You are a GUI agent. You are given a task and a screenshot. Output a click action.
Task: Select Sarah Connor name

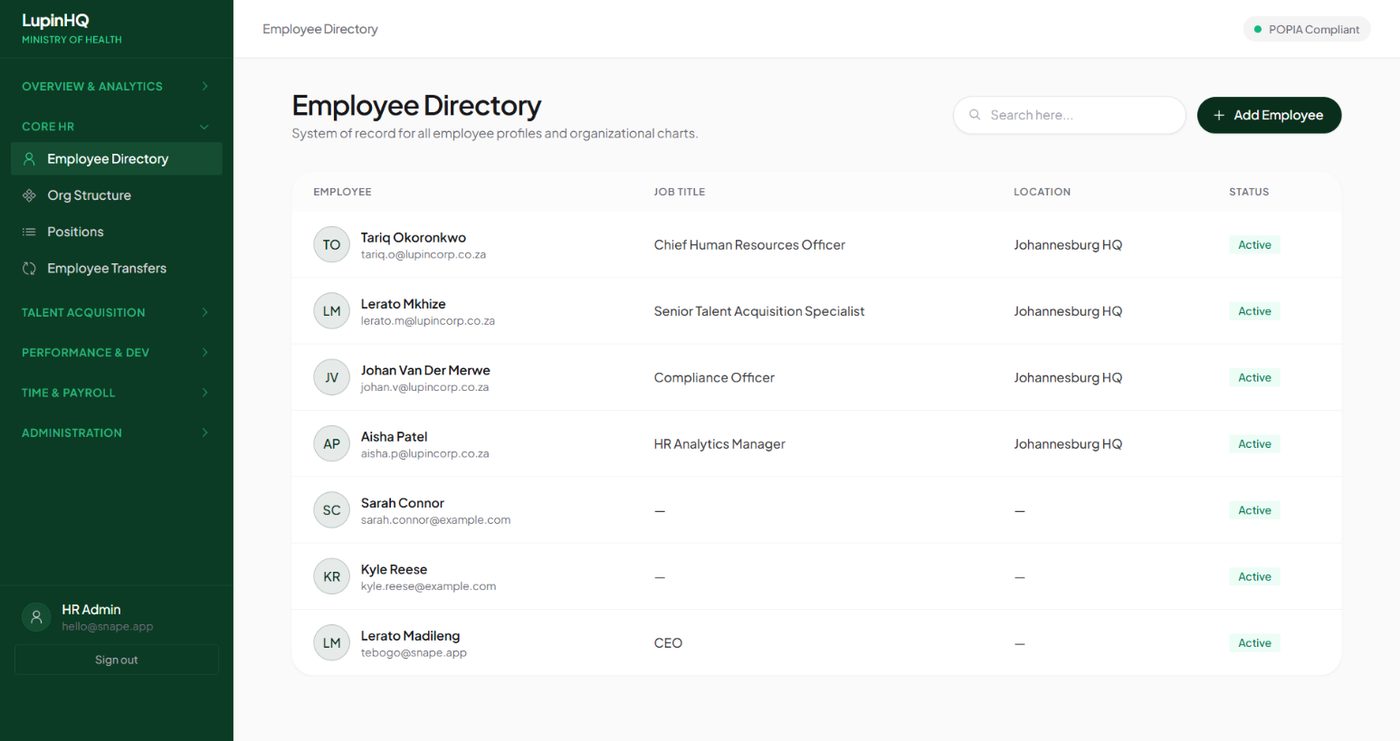click(402, 503)
